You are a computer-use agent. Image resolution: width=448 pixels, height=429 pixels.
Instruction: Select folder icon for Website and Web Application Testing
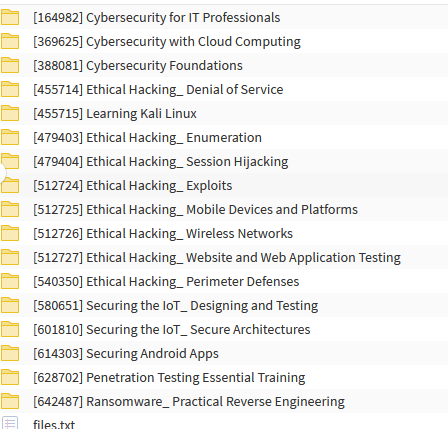click(x=10, y=257)
